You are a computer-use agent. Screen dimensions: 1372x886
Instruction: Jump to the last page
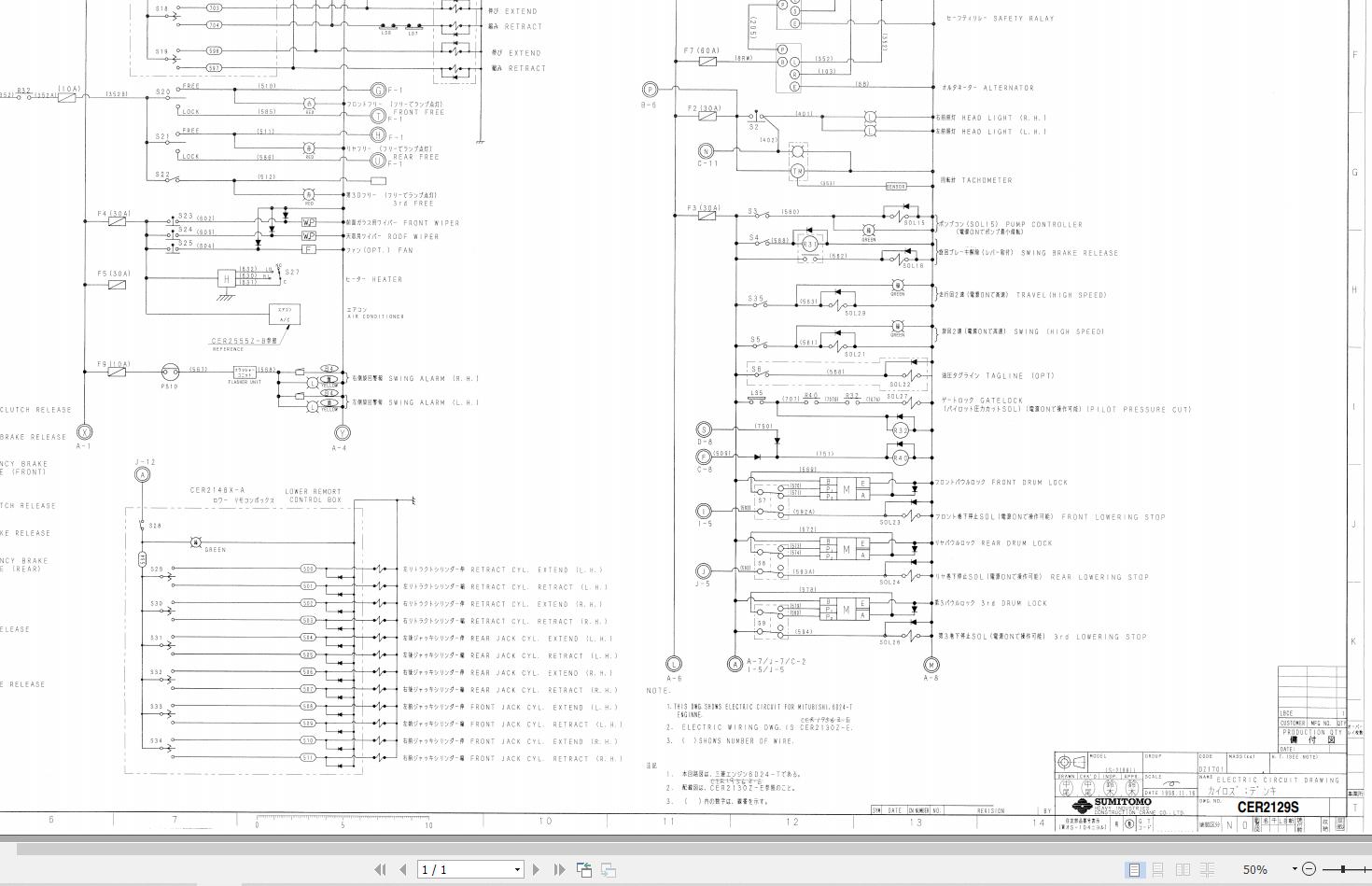point(559,869)
